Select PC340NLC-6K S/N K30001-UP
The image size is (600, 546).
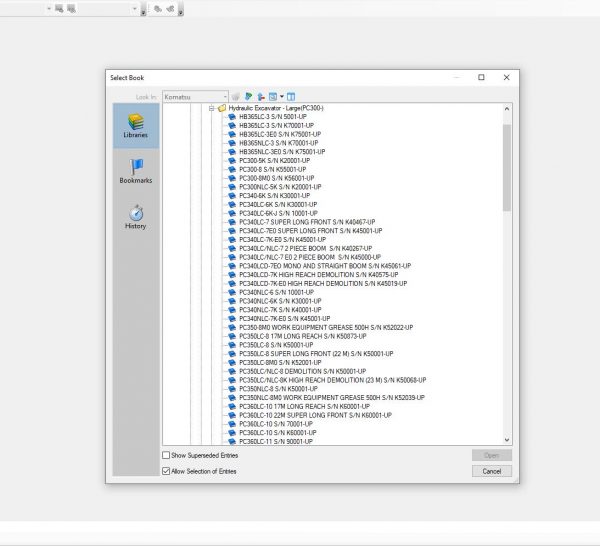tap(280, 301)
